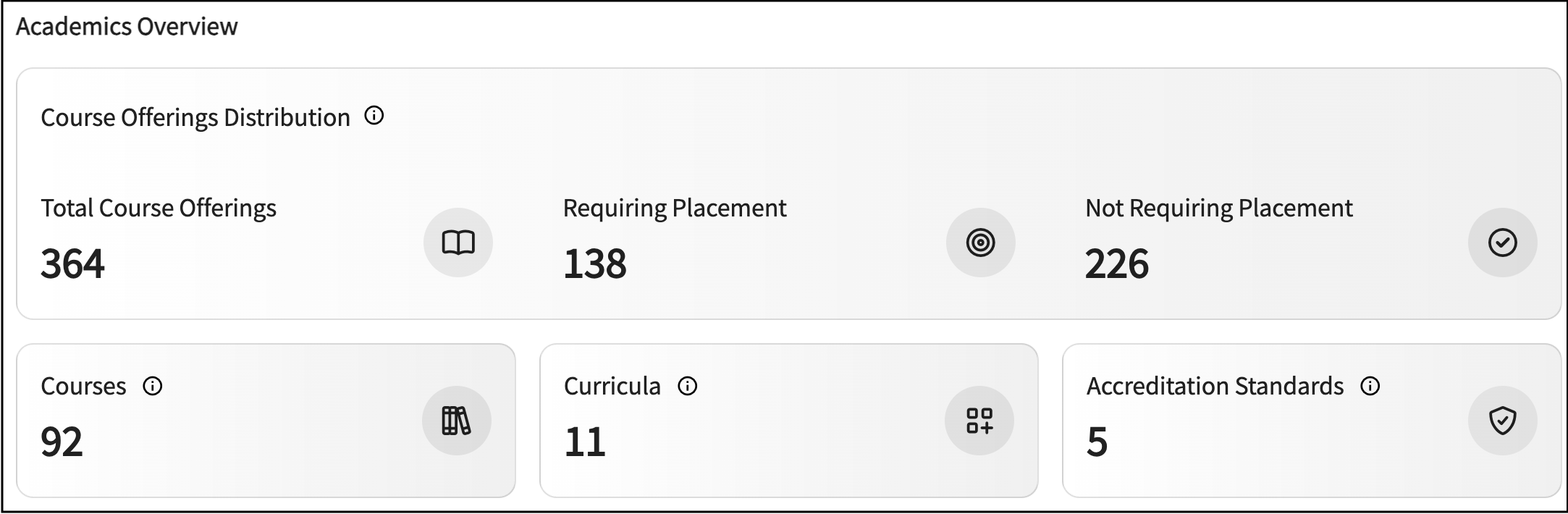Screen dimensions: 1568x514
Task: Click info icon next to Accreditation Standards
Action: (x=1370, y=386)
